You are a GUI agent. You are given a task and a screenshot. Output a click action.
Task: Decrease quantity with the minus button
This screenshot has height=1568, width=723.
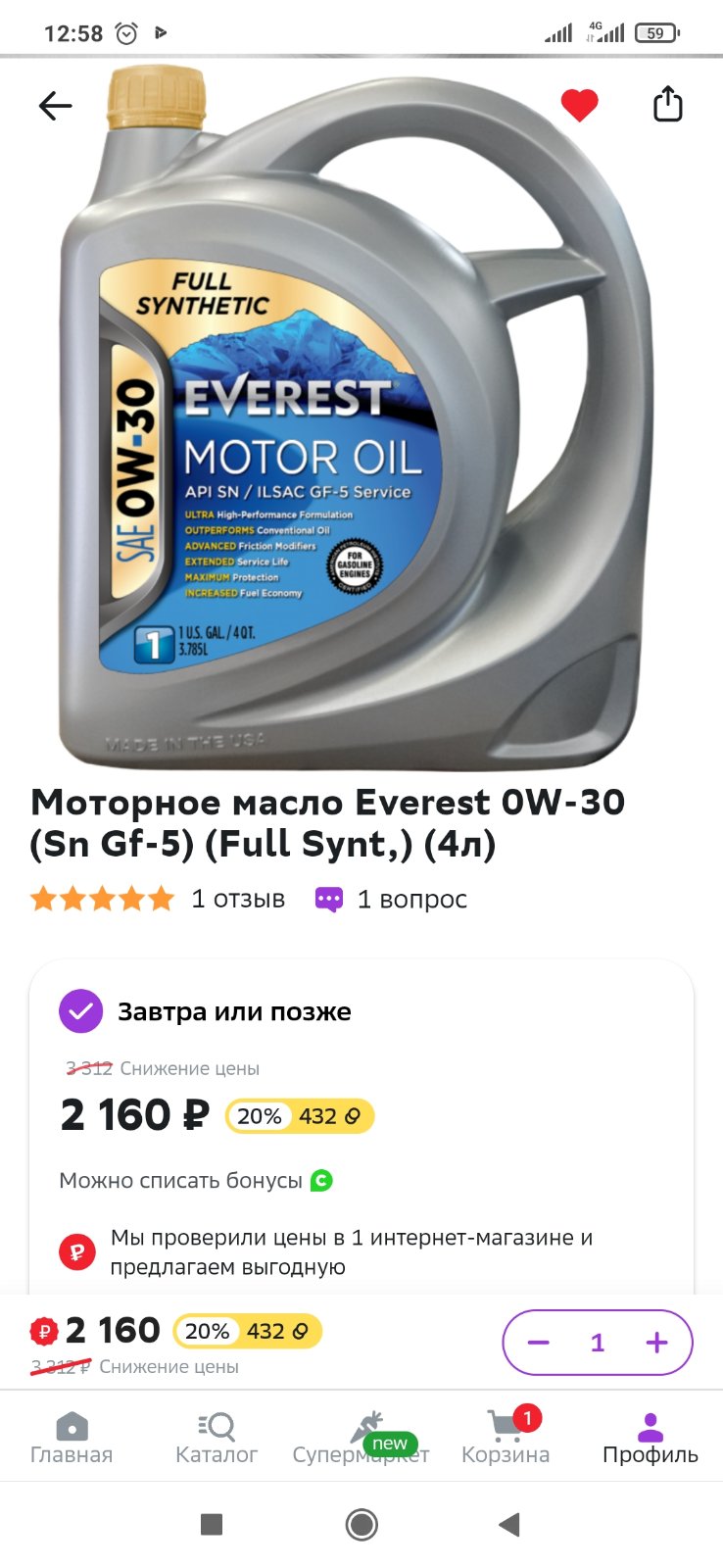coord(539,1343)
